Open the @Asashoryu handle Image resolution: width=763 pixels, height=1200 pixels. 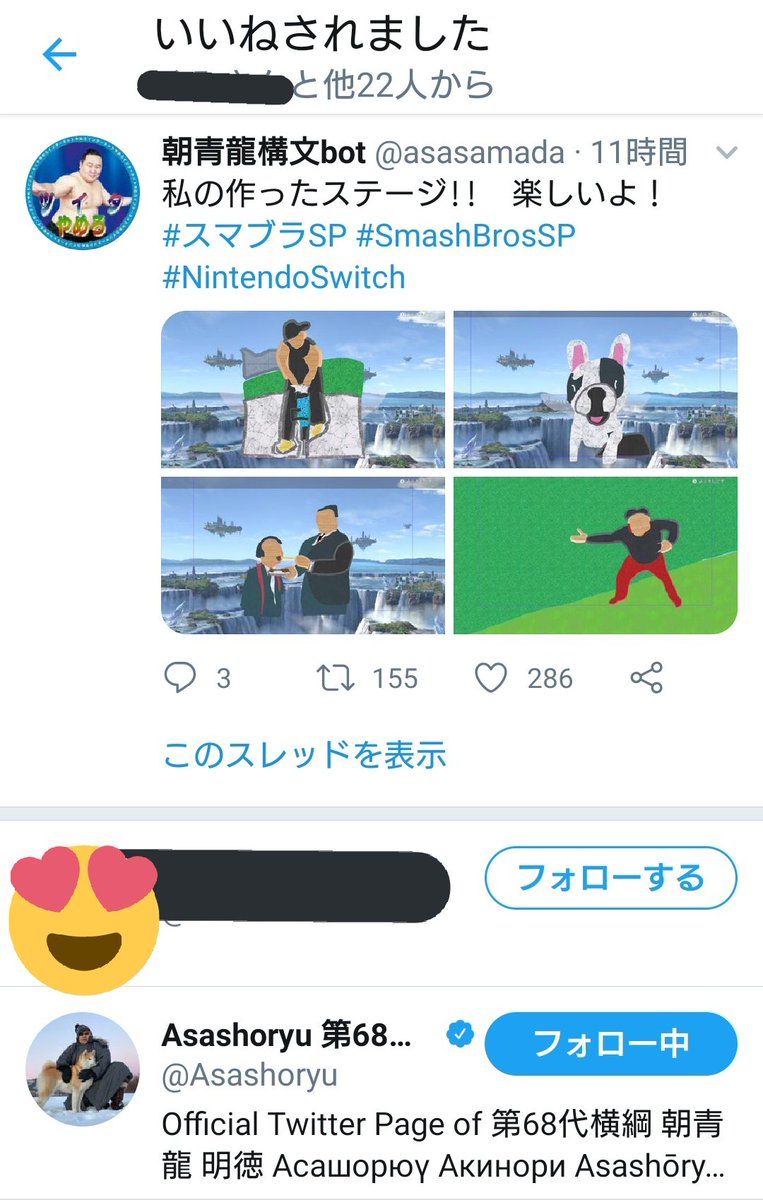click(250, 1076)
